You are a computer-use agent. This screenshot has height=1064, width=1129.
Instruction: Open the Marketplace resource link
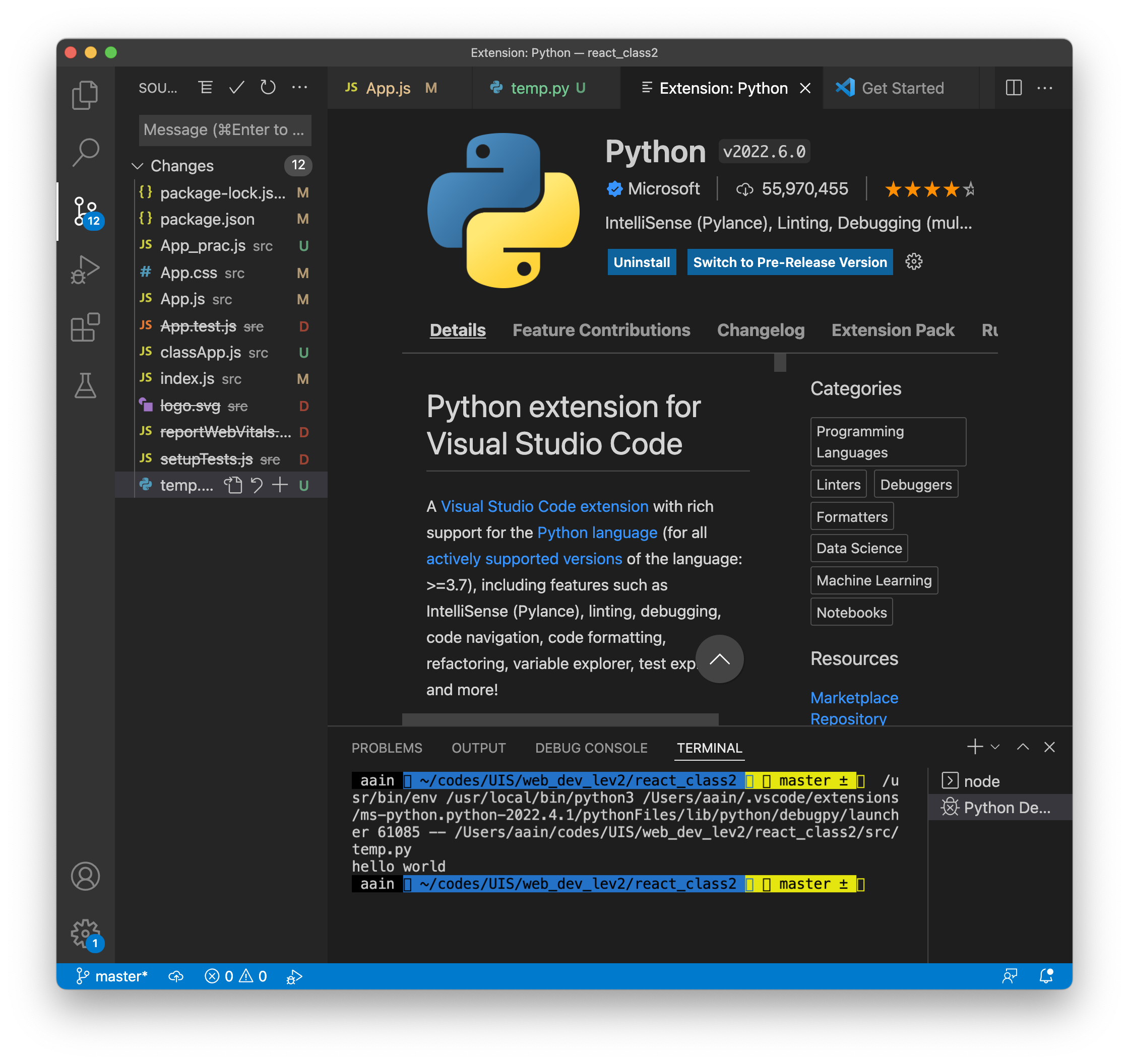pos(854,697)
